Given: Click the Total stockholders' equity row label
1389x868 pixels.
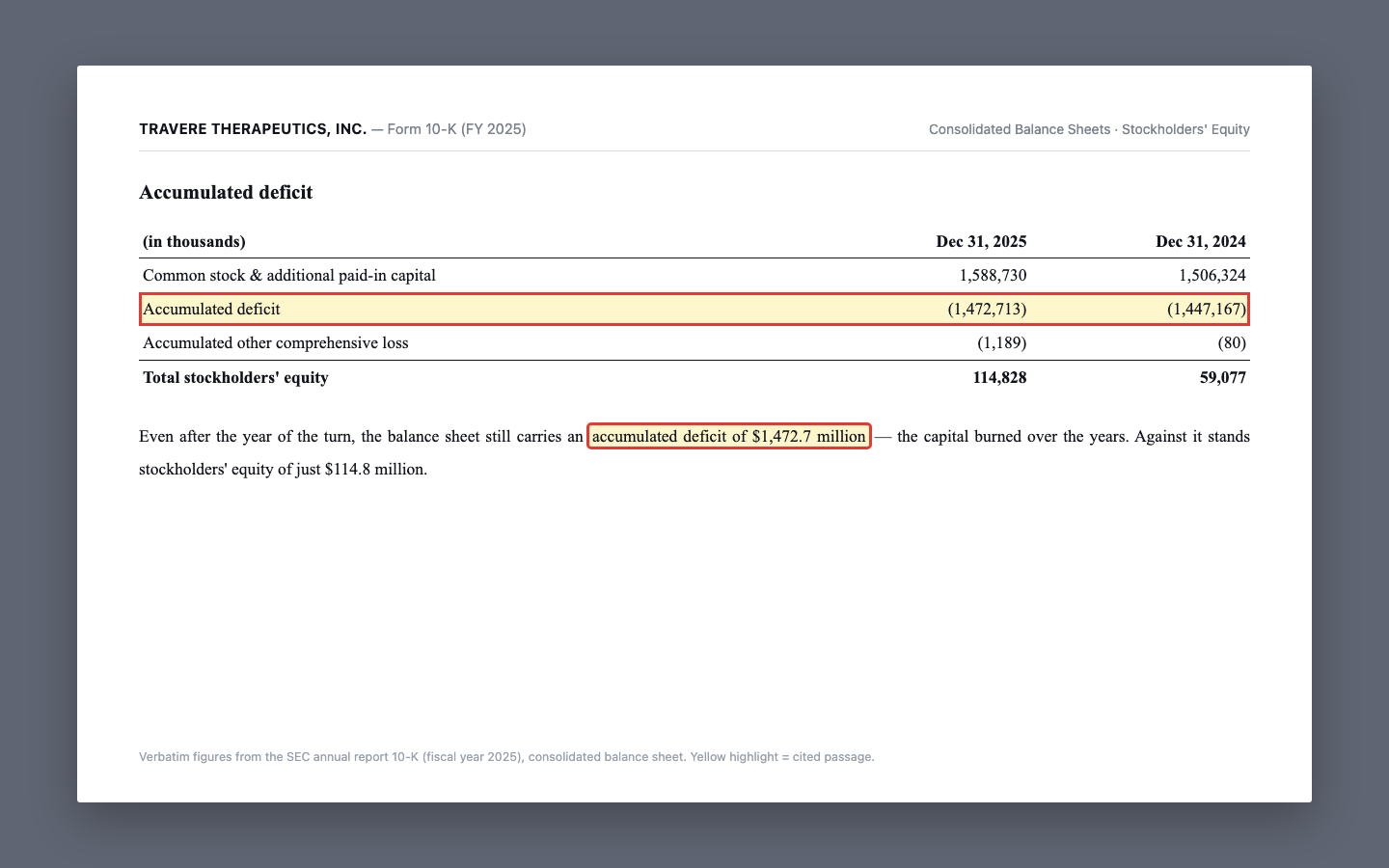Looking at the screenshot, I should pyautogui.click(x=235, y=378).
